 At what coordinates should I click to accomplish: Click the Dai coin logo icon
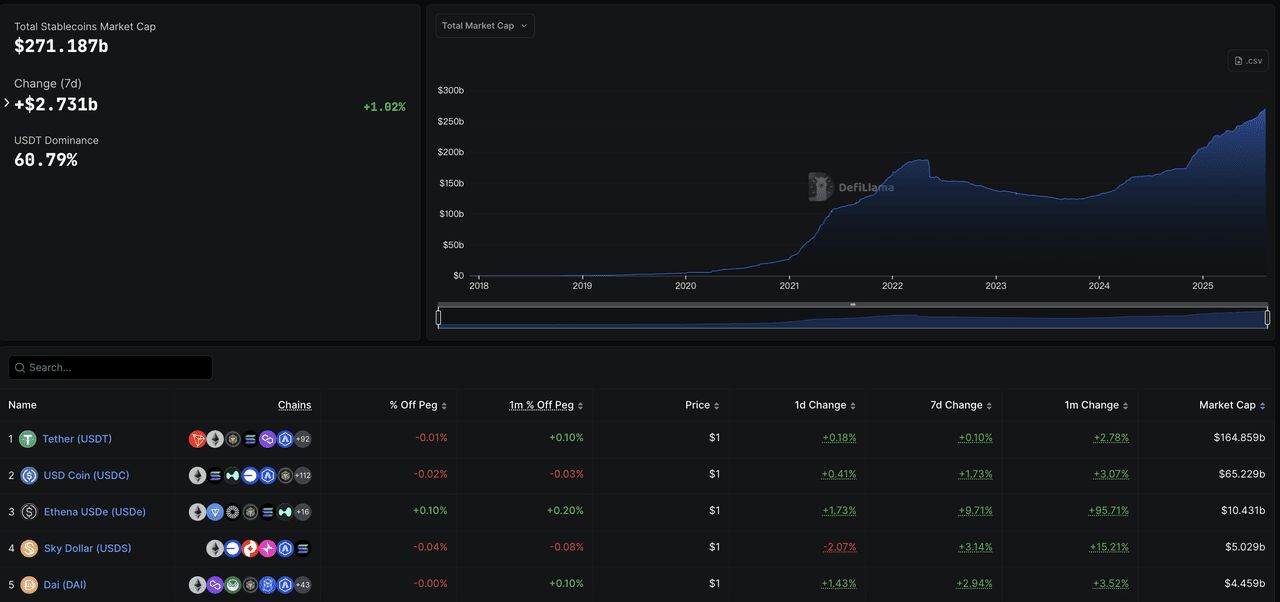pos(28,585)
